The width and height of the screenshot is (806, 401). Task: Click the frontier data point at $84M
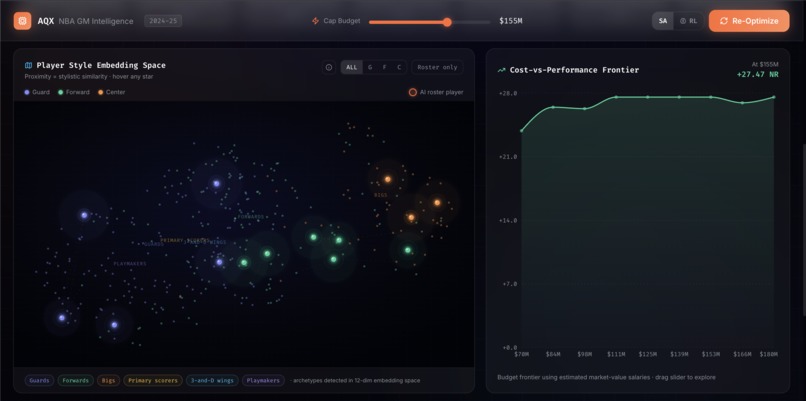553,107
